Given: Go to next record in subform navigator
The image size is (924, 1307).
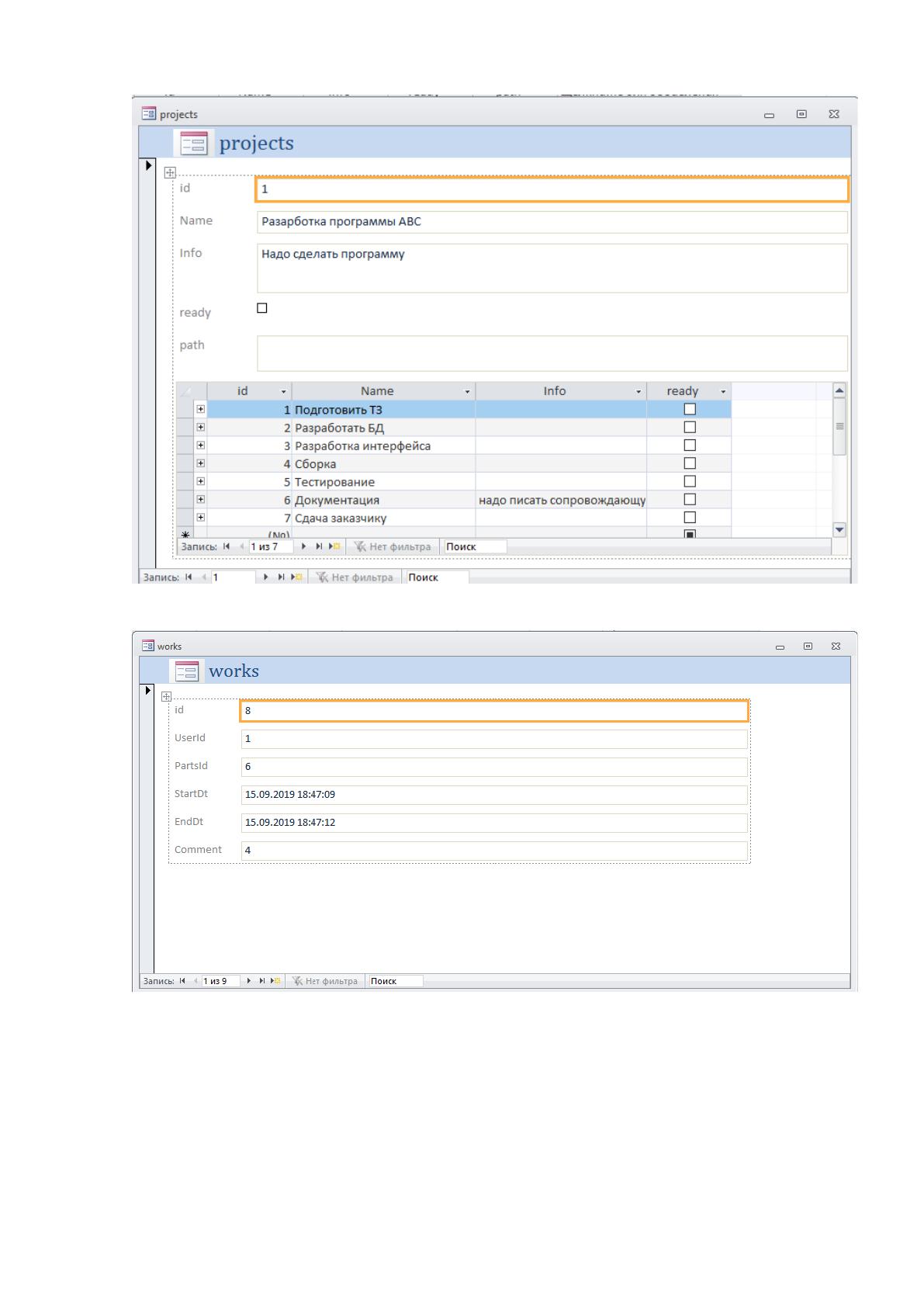Looking at the screenshot, I should [x=304, y=546].
